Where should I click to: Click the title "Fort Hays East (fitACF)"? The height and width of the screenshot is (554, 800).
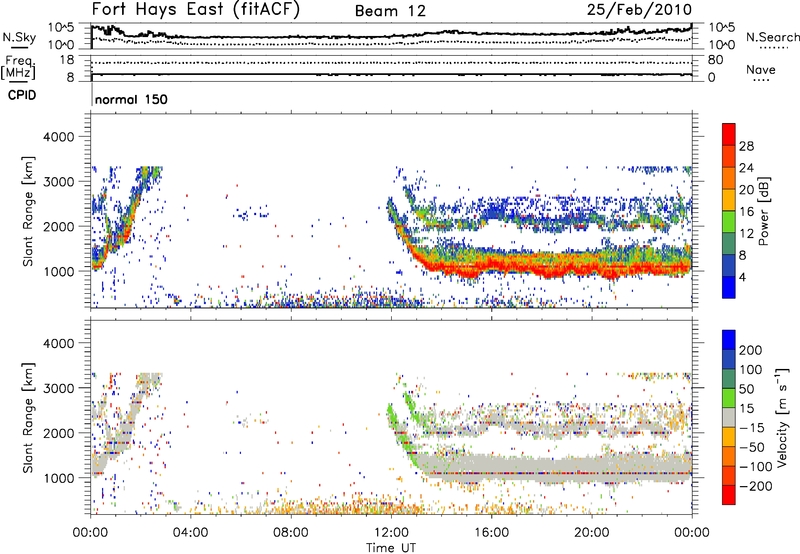click(x=195, y=9)
